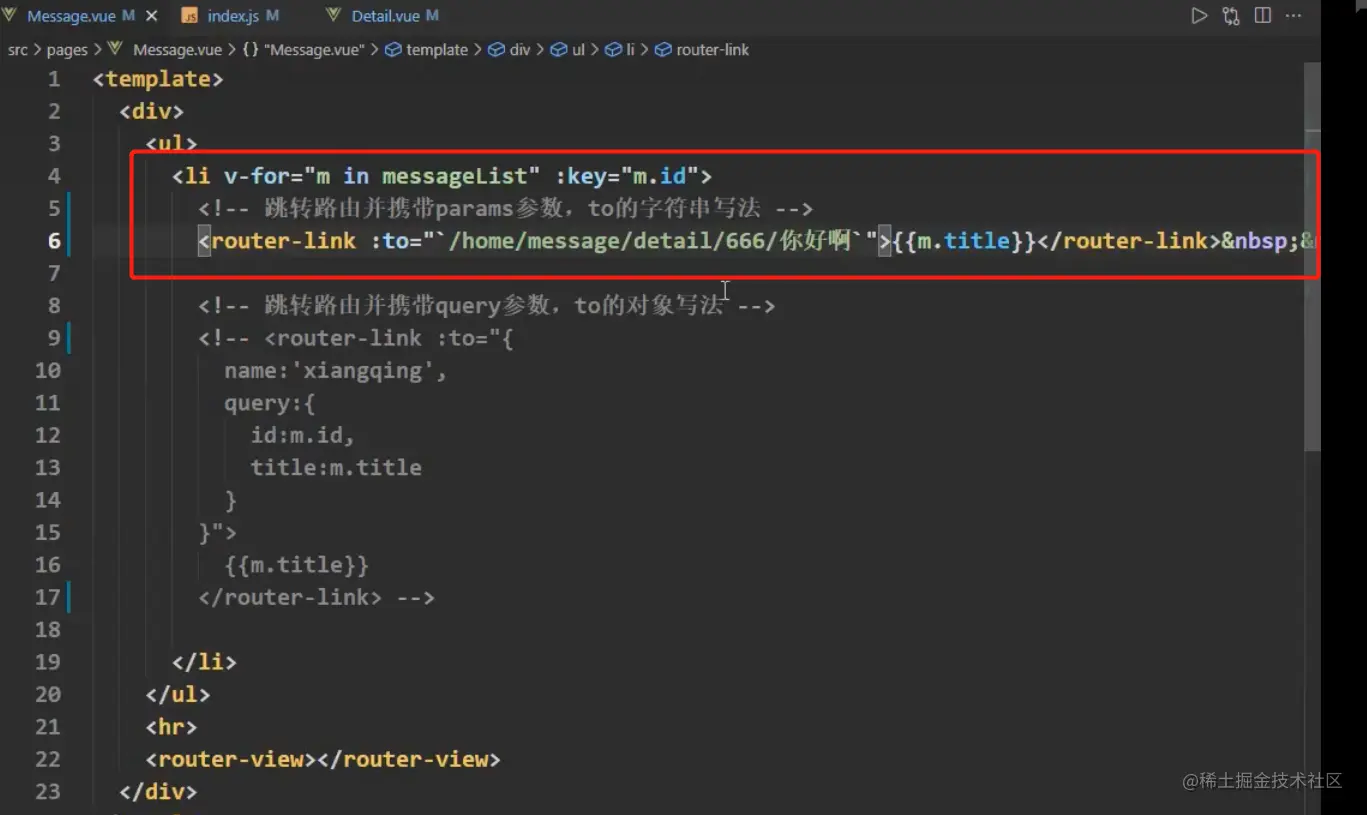
Task: Expand the pages breadcrumb segment
Action: [x=67, y=50]
